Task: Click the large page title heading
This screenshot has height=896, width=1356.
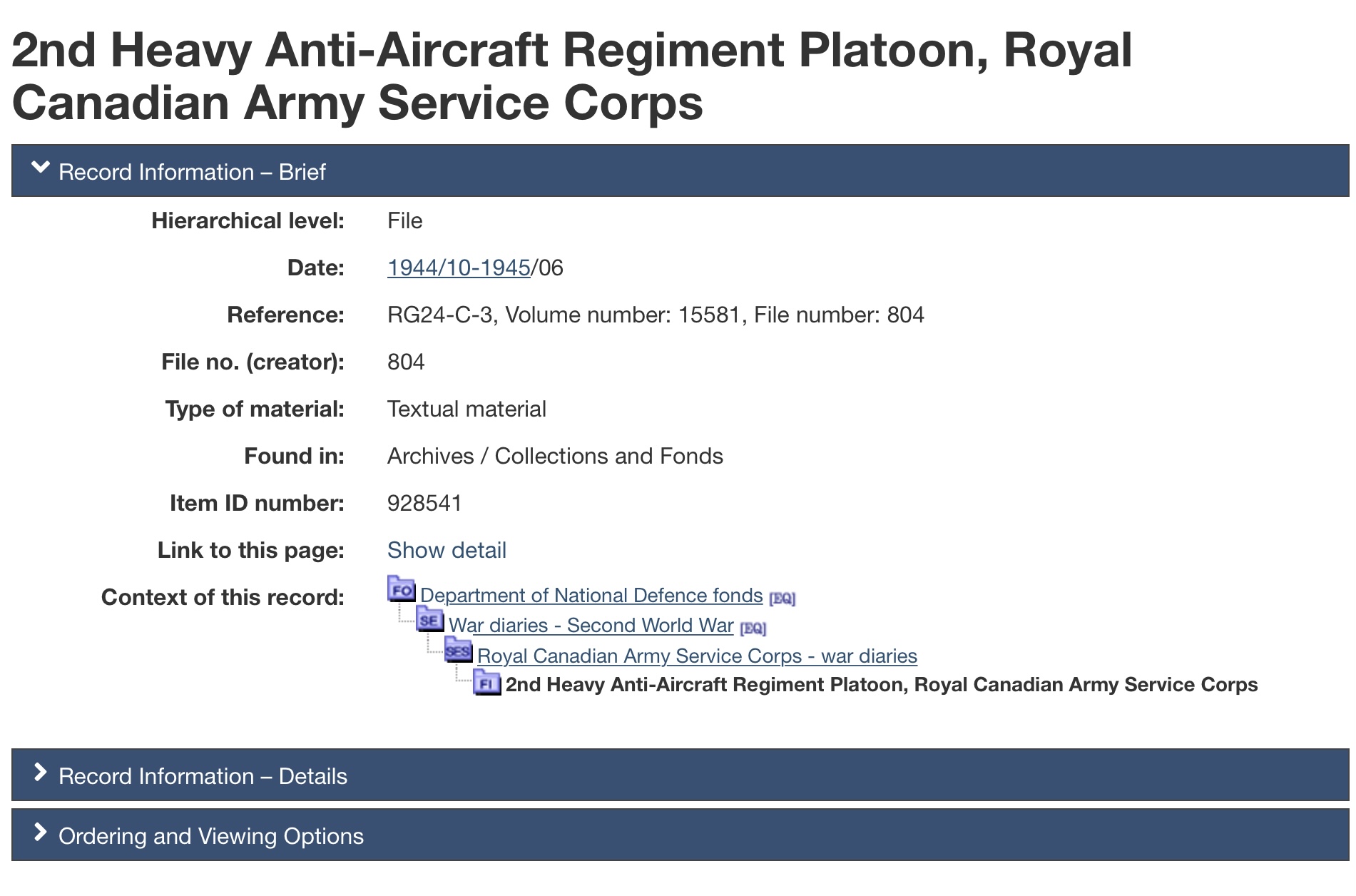Action: tap(571, 76)
